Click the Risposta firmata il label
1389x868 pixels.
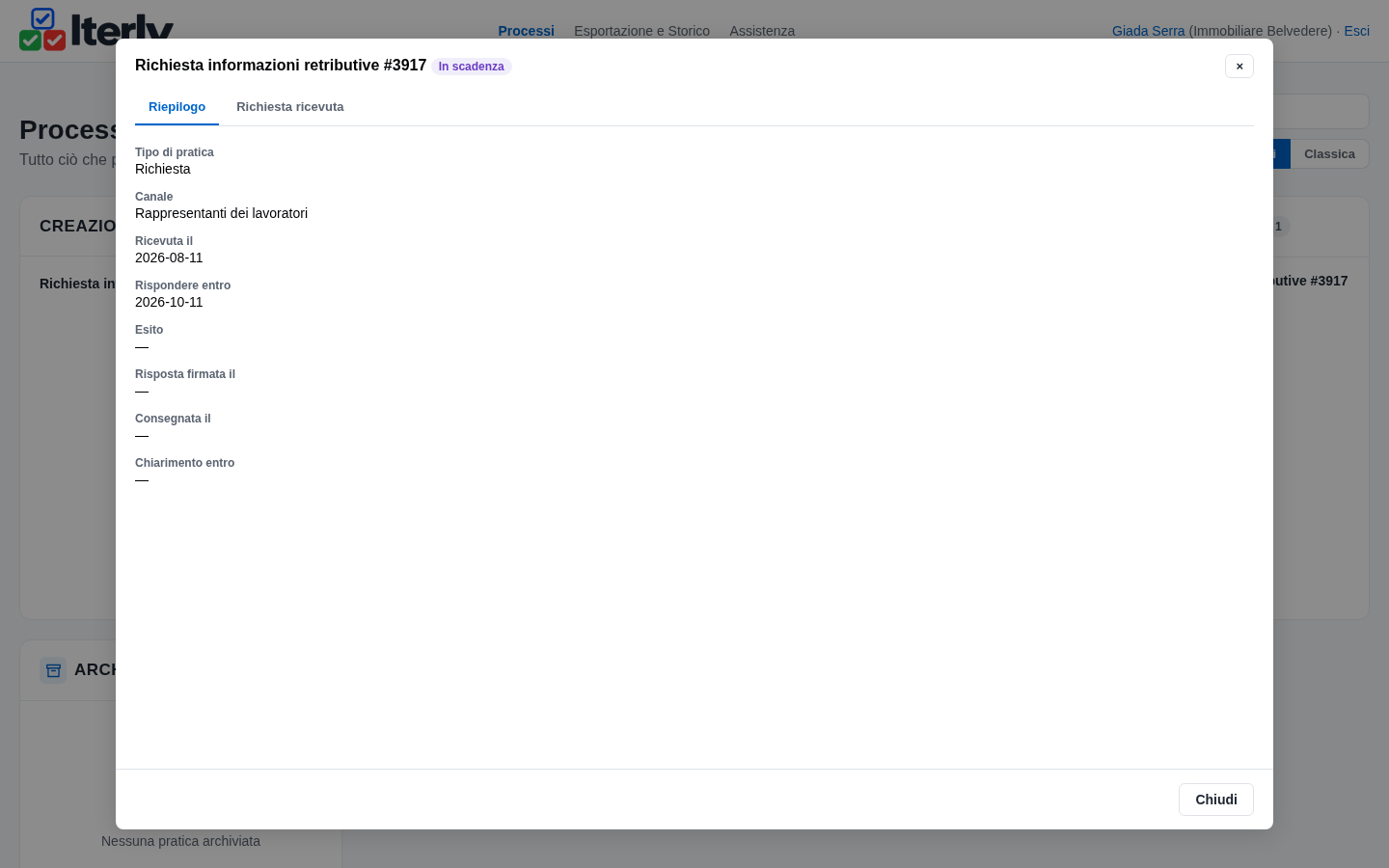click(185, 374)
